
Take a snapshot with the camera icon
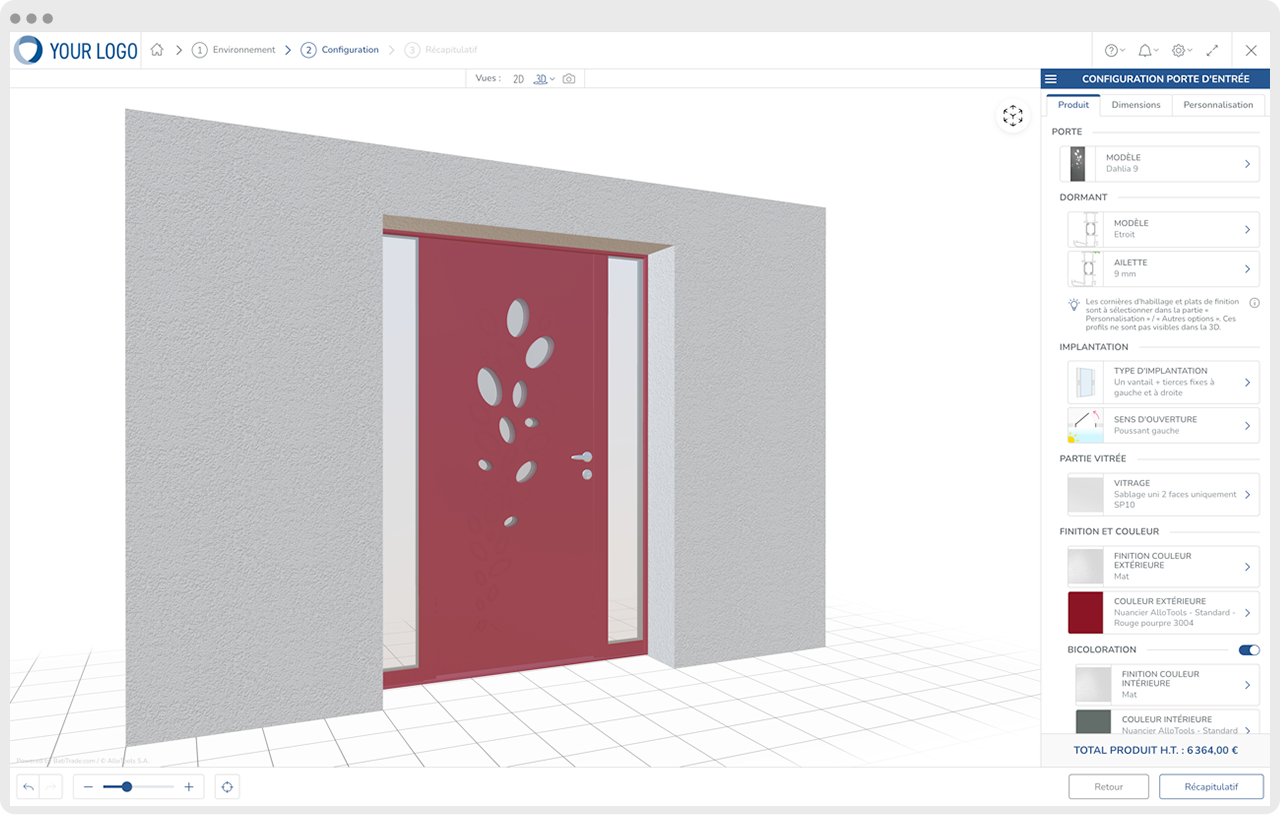[x=569, y=78]
